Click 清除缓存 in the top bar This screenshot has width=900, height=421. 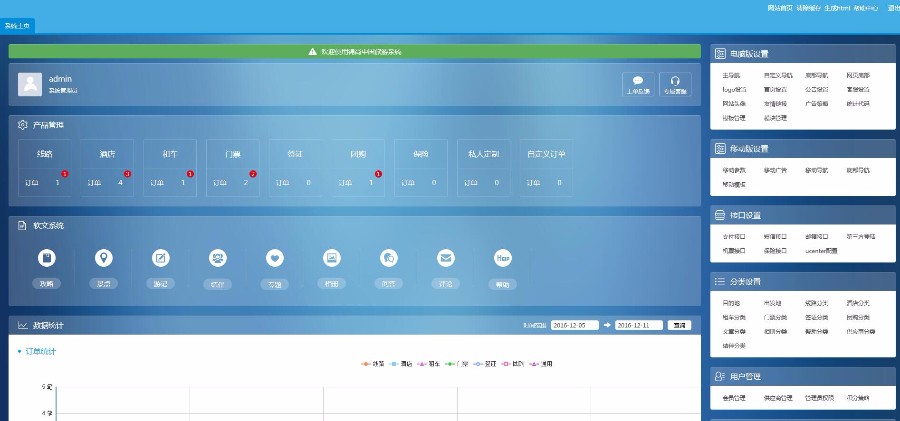[808, 9]
